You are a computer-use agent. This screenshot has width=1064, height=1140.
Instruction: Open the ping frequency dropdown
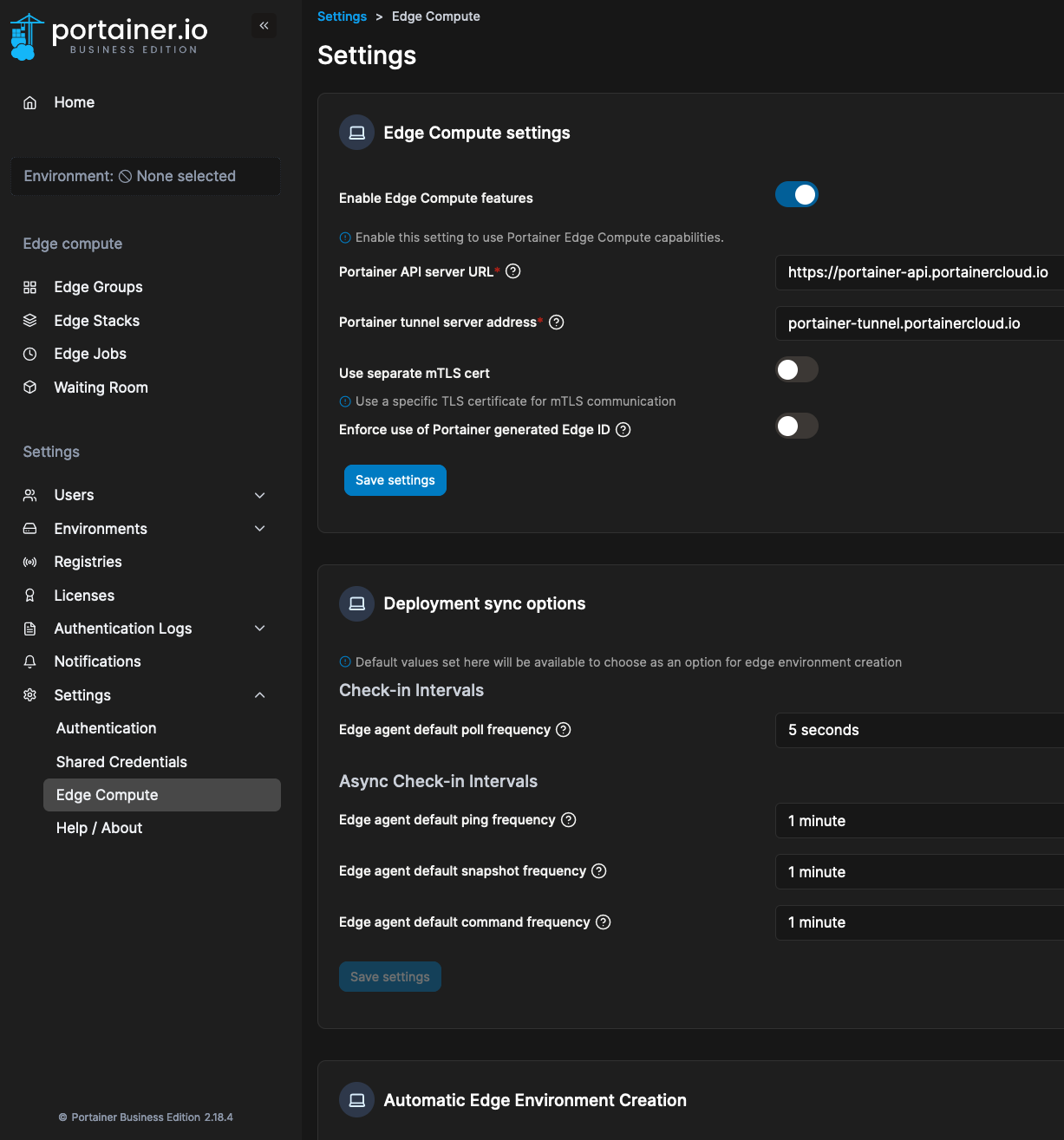pyautogui.click(x=919, y=821)
